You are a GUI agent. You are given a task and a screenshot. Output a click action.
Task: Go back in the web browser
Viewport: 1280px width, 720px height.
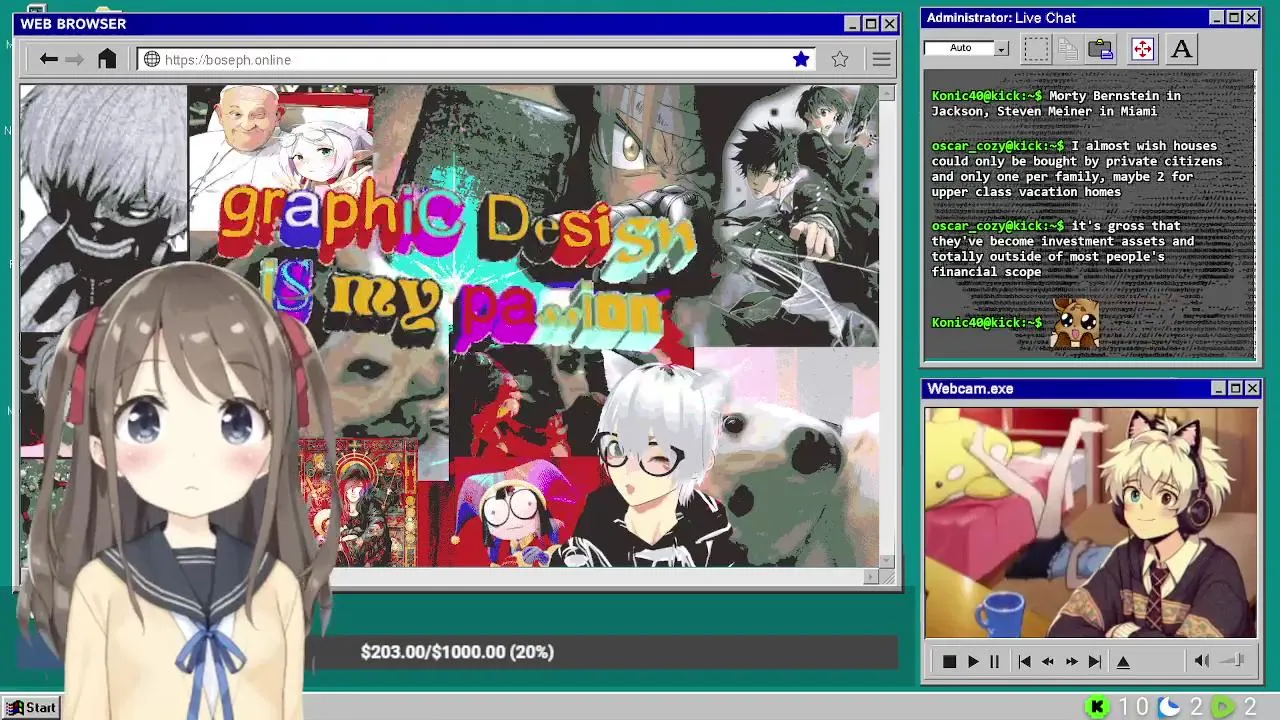48,60
